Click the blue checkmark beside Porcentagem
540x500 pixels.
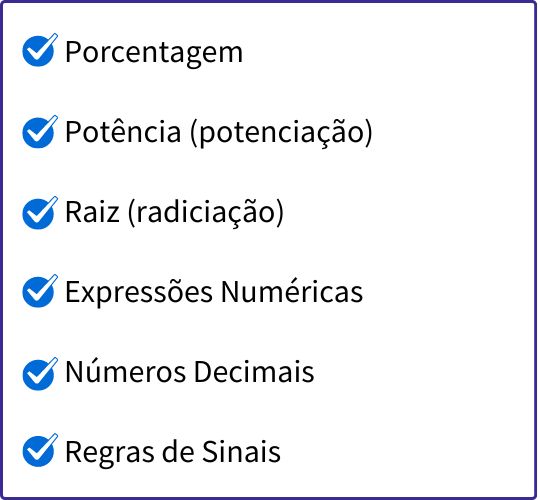40,50
